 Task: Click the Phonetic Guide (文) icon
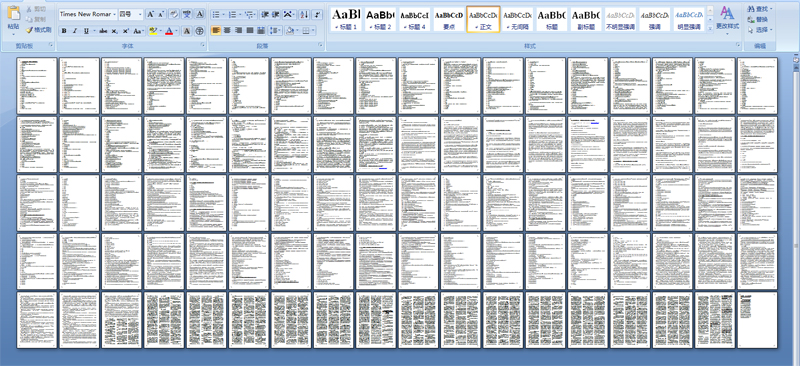187,14
